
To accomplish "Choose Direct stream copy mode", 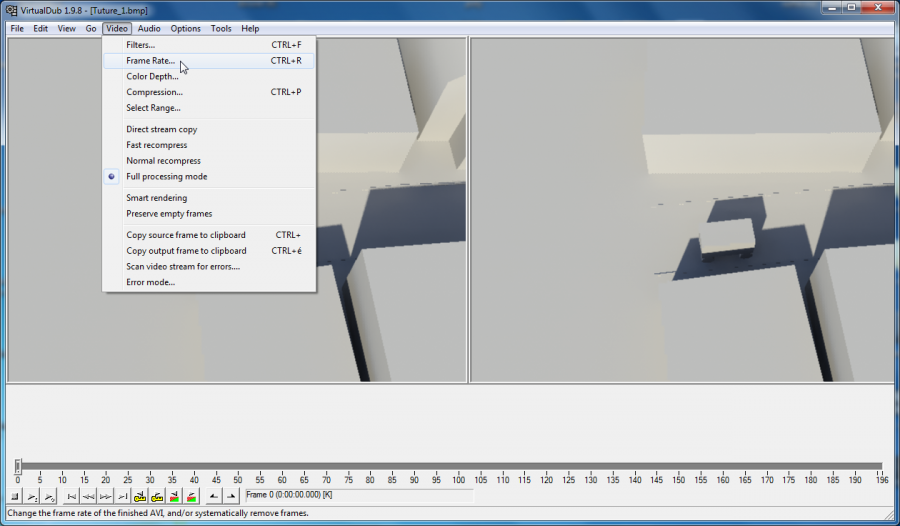I will pyautogui.click(x=161, y=129).
